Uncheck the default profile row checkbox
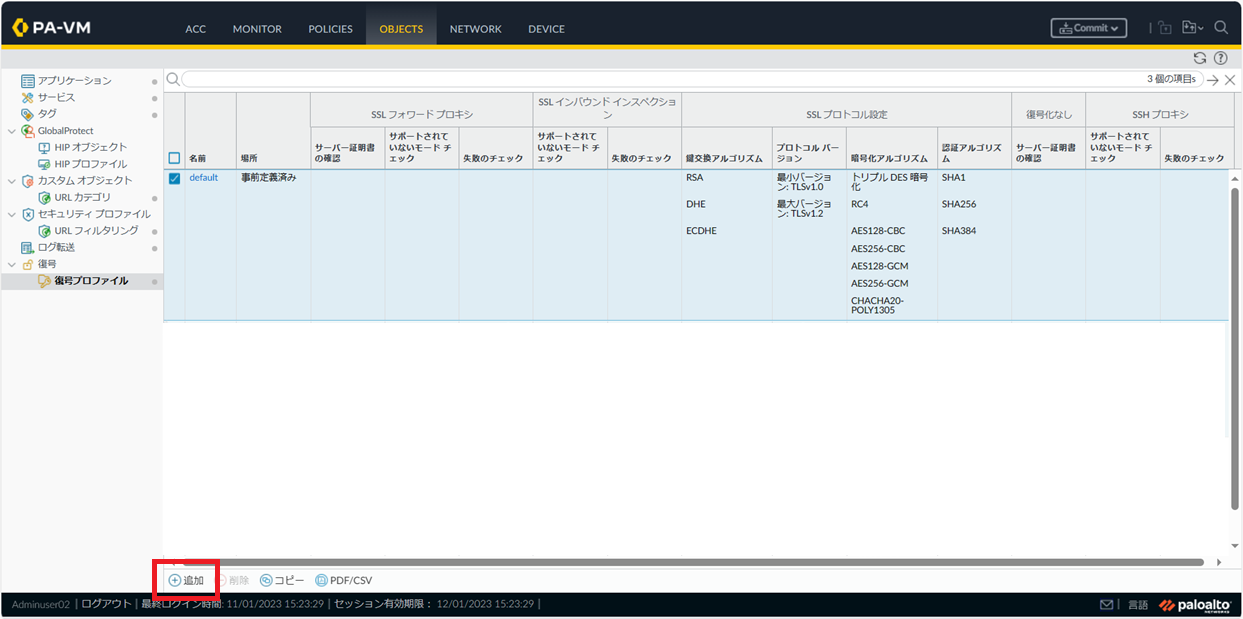 pos(174,178)
